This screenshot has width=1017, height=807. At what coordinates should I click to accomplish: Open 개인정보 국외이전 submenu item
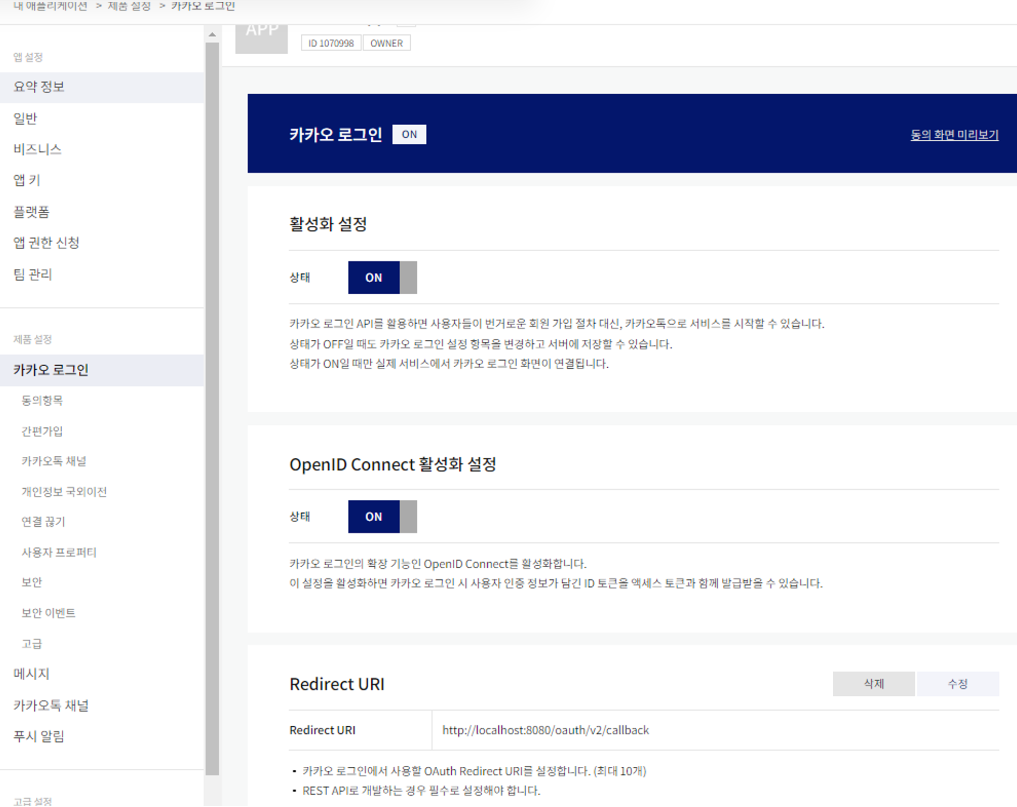(64, 491)
